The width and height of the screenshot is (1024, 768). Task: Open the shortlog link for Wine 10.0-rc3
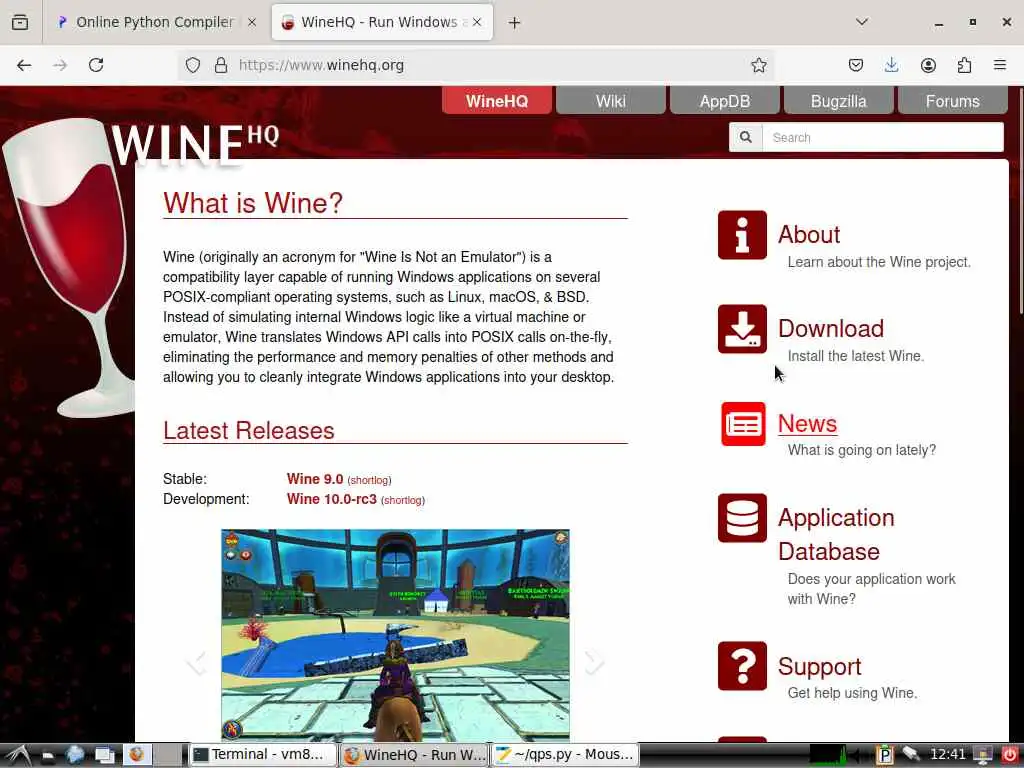click(403, 500)
